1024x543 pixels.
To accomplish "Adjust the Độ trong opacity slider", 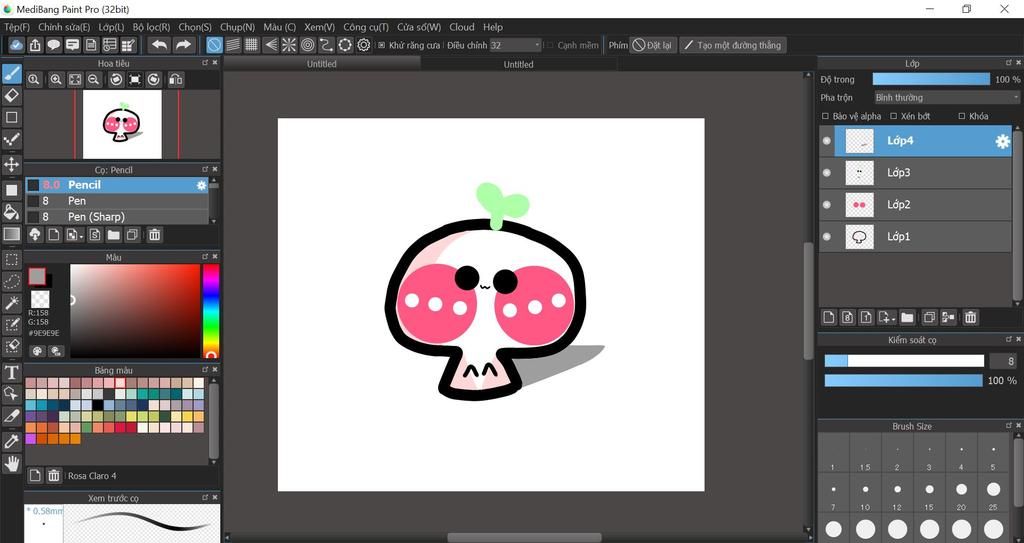I will (931, 79).
